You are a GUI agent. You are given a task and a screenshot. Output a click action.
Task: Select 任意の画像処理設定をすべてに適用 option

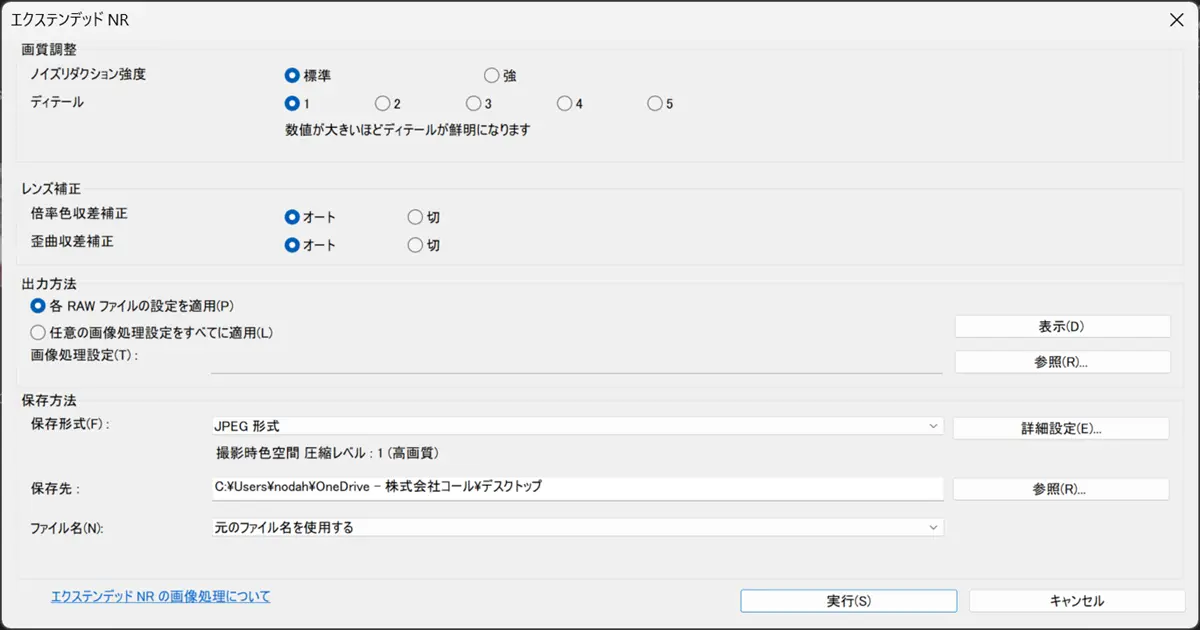click(39, 332)
